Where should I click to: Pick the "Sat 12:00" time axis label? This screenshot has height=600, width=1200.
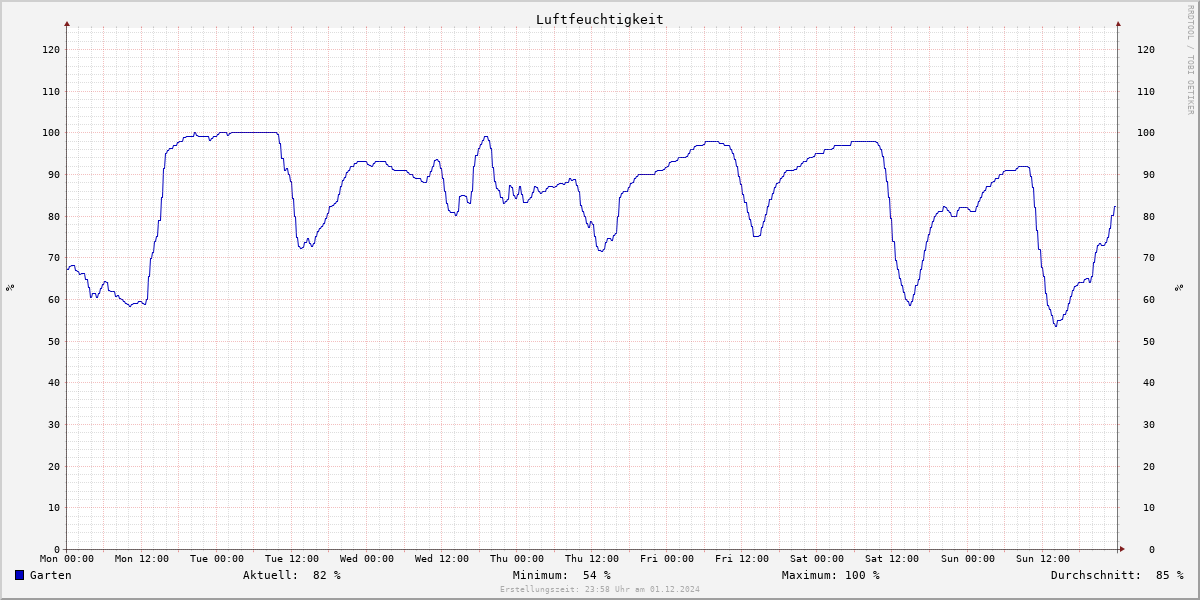click(x=892, y=559)
